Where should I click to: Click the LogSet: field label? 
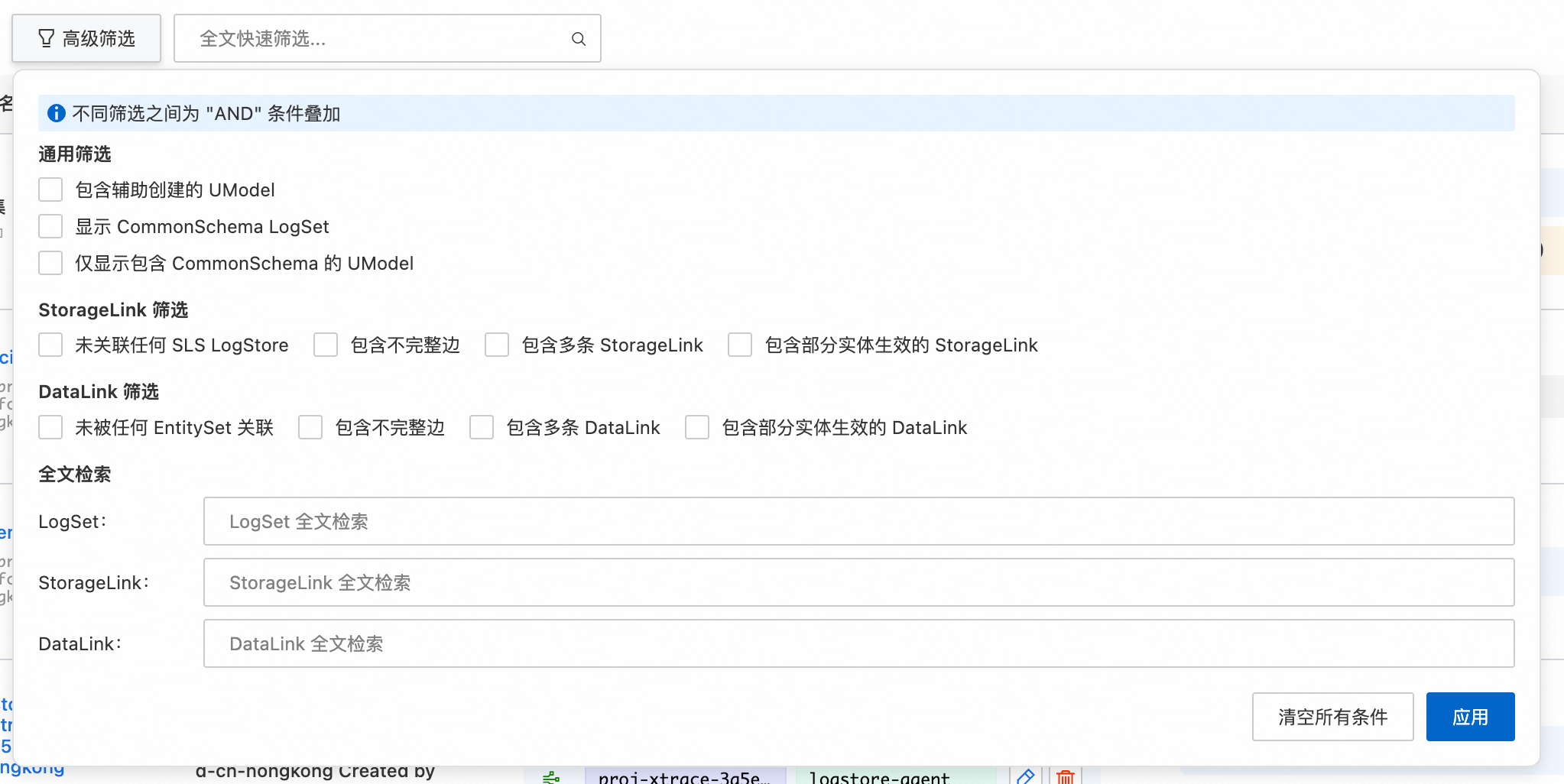(x=73, y=522)
